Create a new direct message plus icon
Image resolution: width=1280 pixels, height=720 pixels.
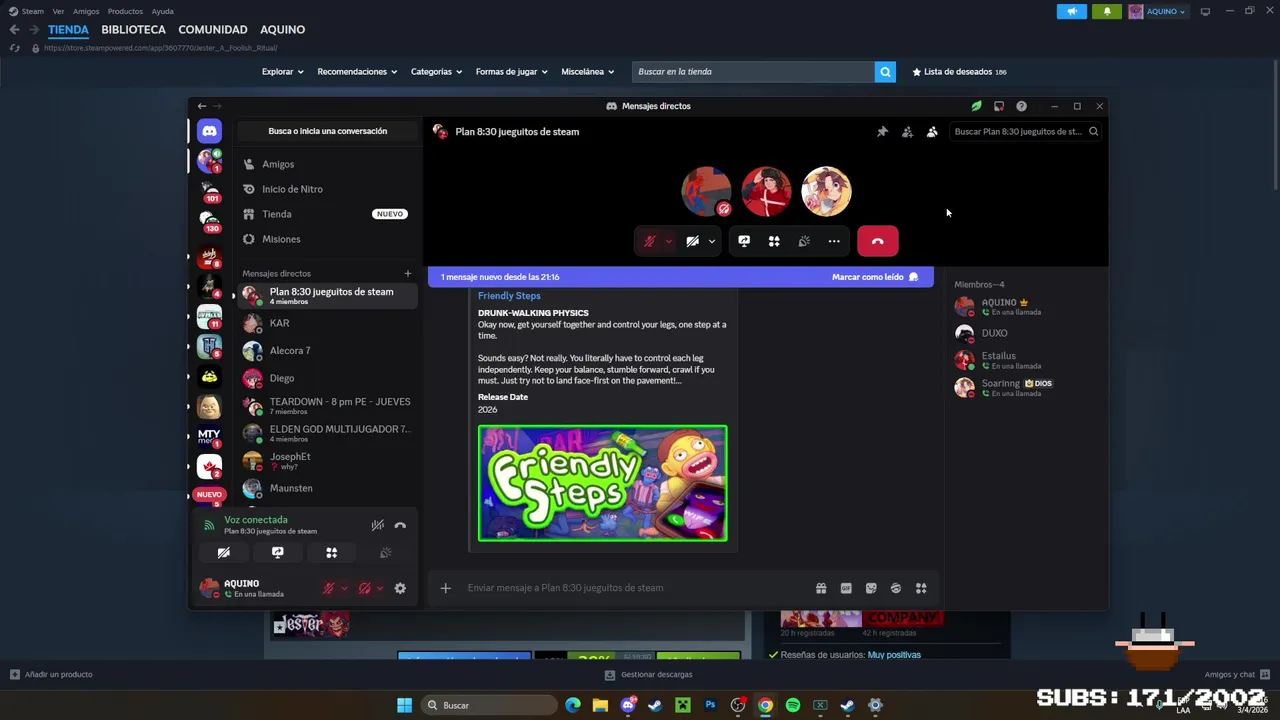(407, 273)
